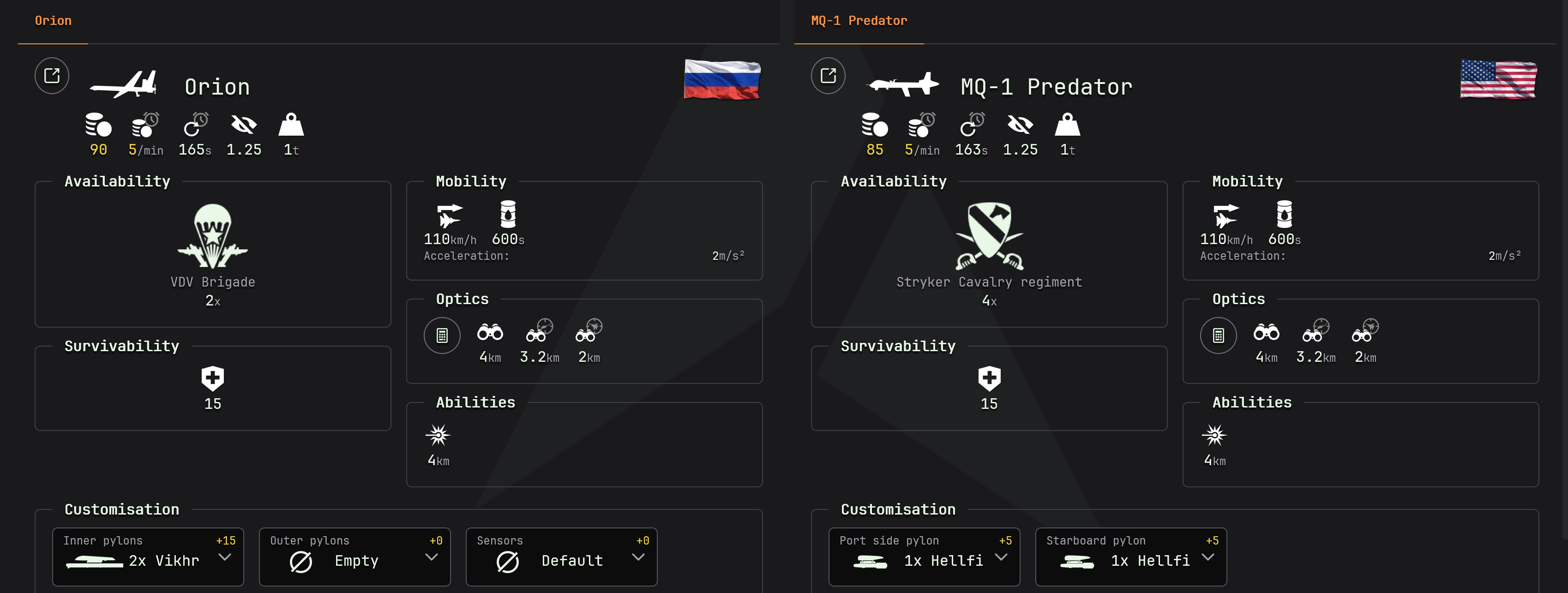Click Orion's stealth crossed-eye icon

click(x=243, y=126)
